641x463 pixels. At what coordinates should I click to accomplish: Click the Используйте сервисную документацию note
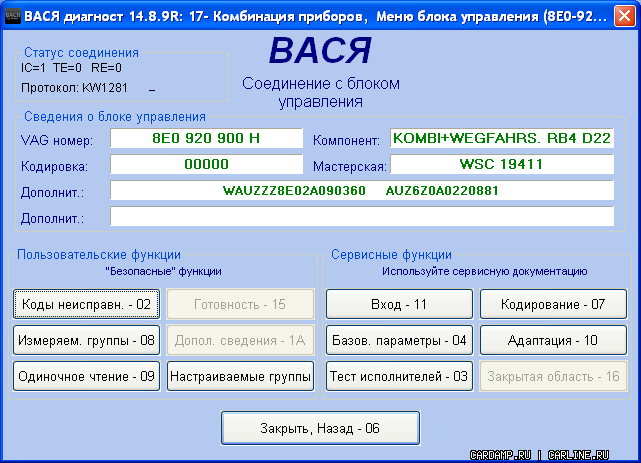[484, 271]
